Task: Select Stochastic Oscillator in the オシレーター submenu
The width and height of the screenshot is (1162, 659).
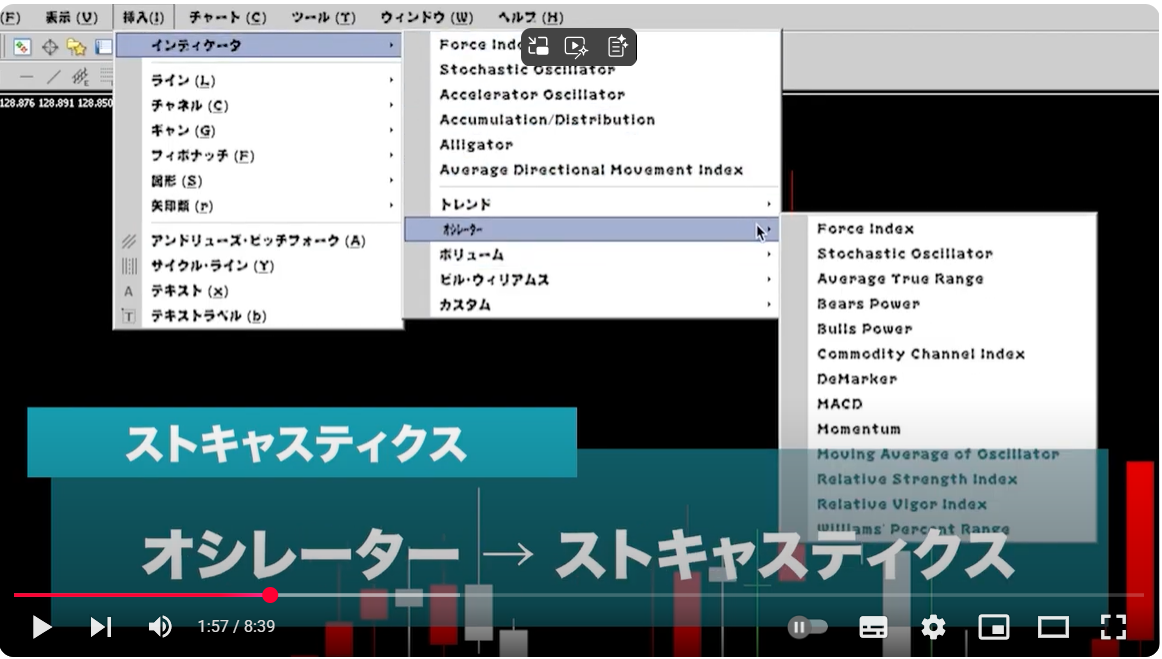Action: 904,254
